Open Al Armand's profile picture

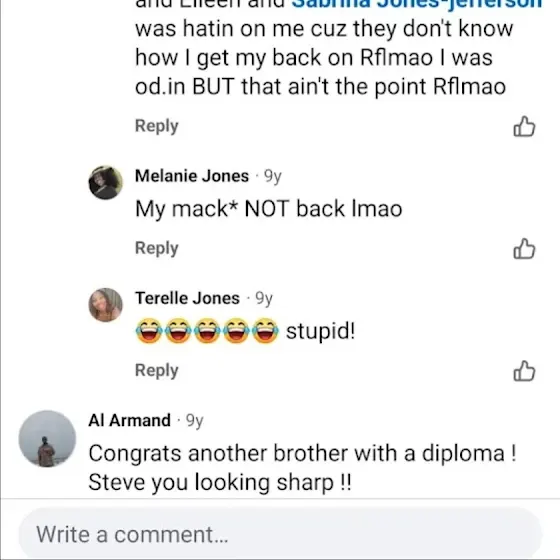[x=47, y=439]
